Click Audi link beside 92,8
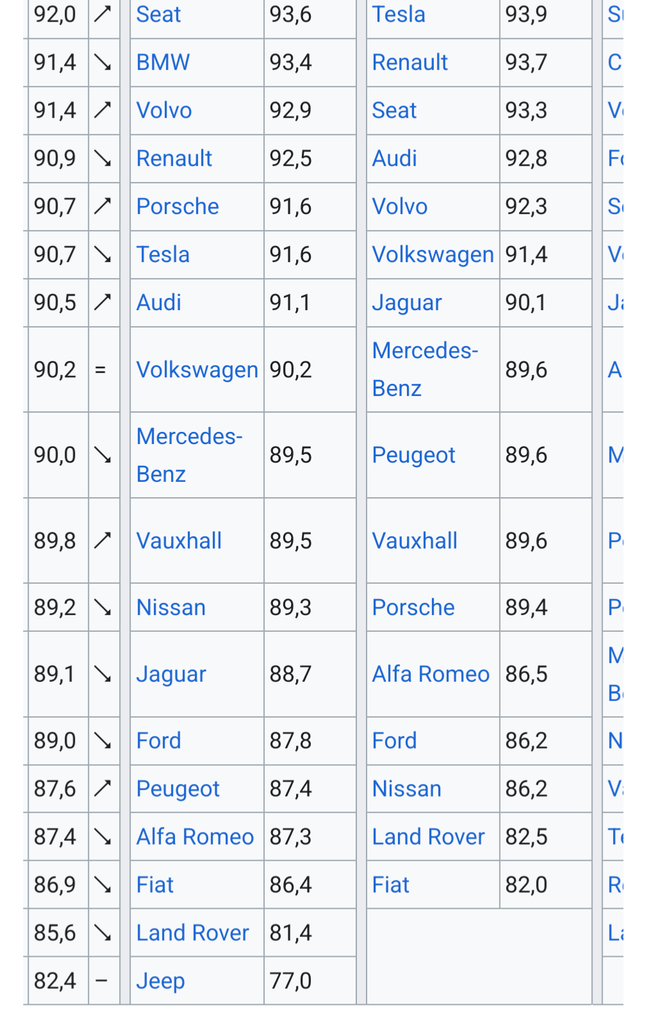The image size is (646, 1024). (394, 158)
